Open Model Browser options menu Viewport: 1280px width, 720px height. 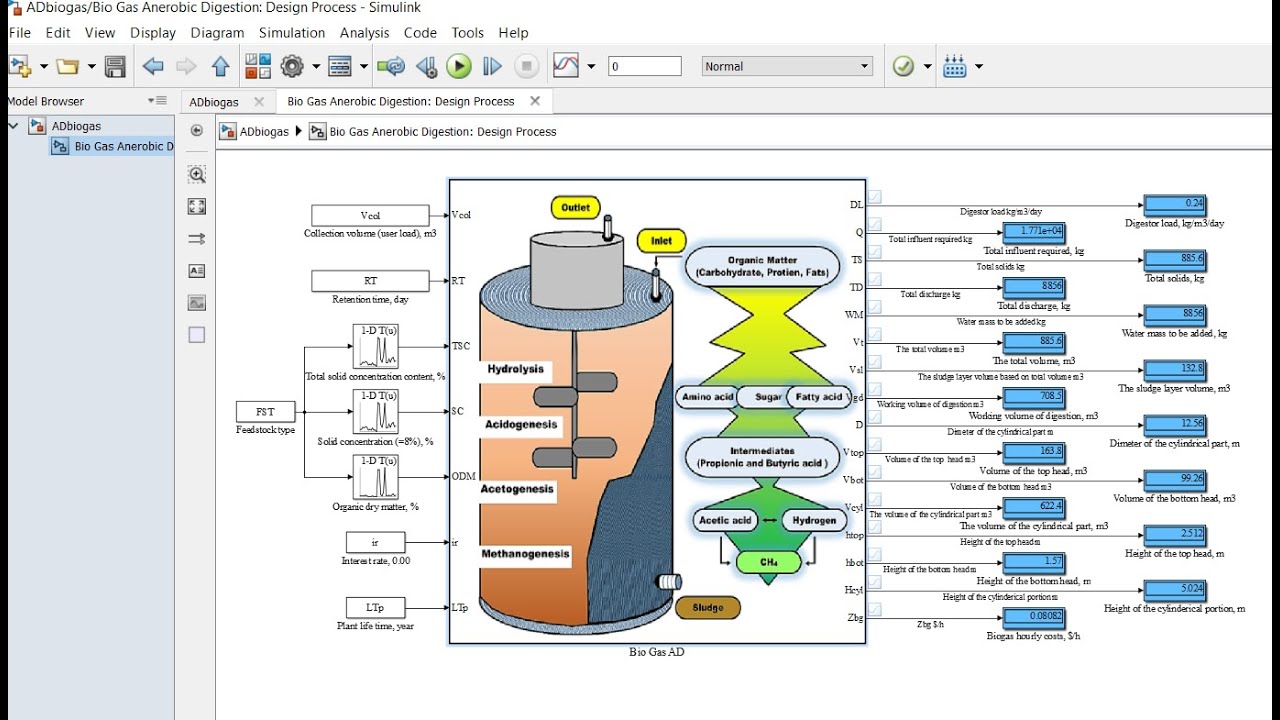tap(157, 101)
